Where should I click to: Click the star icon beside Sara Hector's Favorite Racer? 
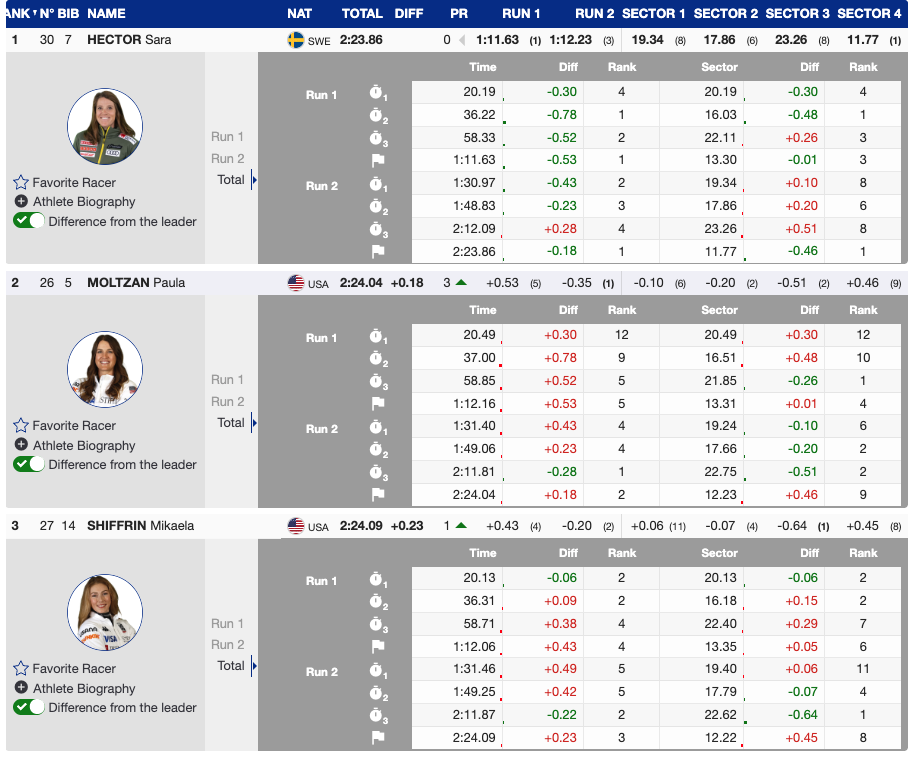(21, 183)
